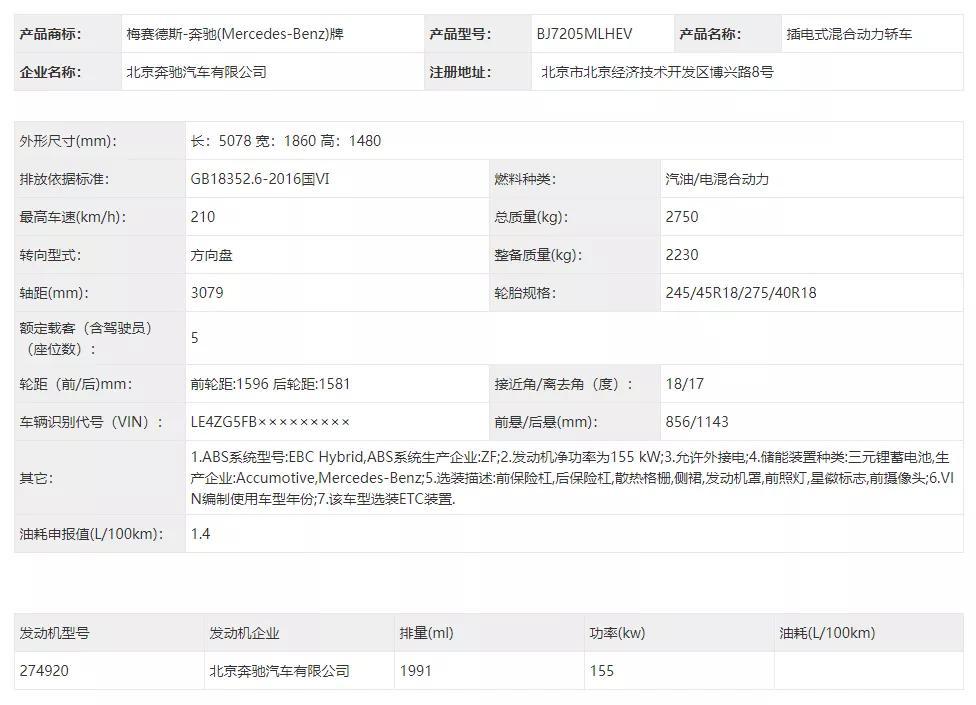Image resolution: width=976 pixels, height=705 pixels.
Task: Click the rated passenger count 5
Action: point(194,338)
